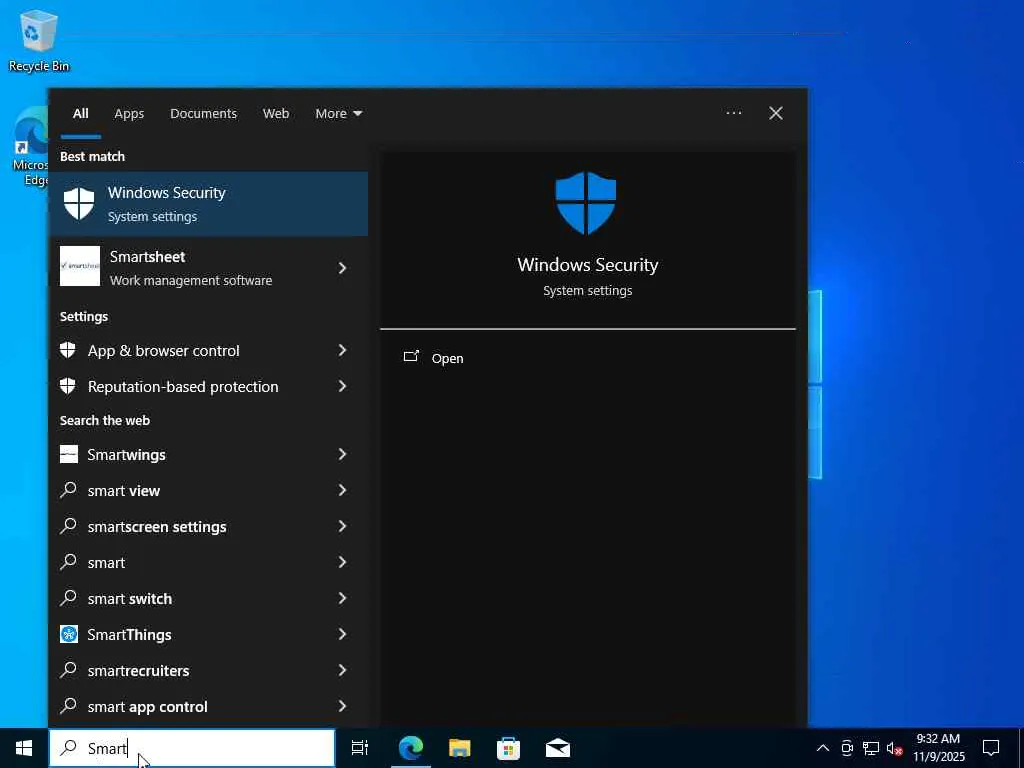Click the muted volume tray icon

895,748
